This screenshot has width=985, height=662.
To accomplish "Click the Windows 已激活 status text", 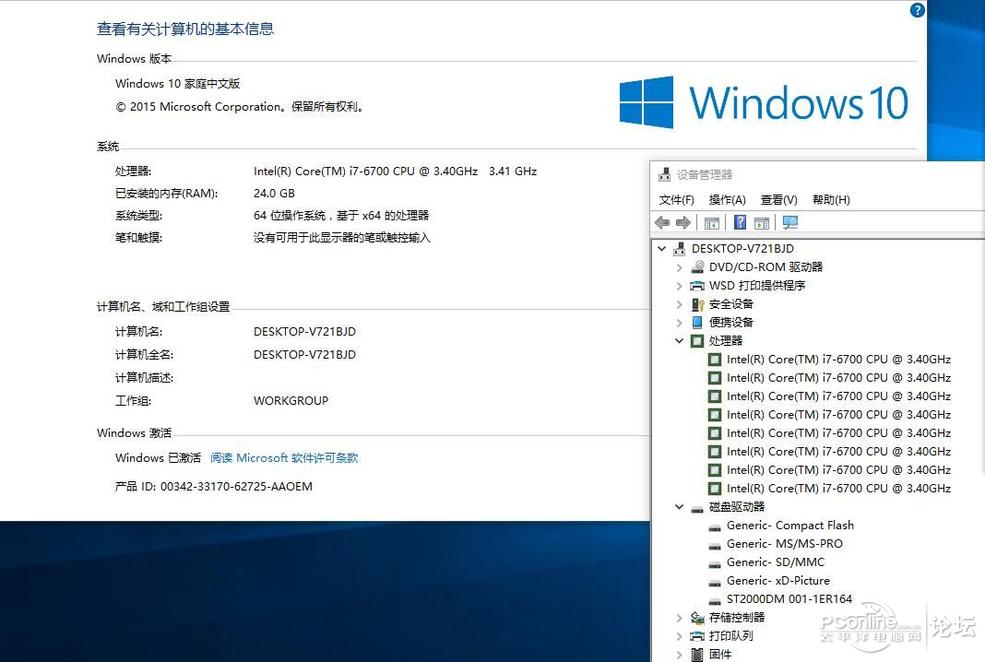I will point(158,458).
